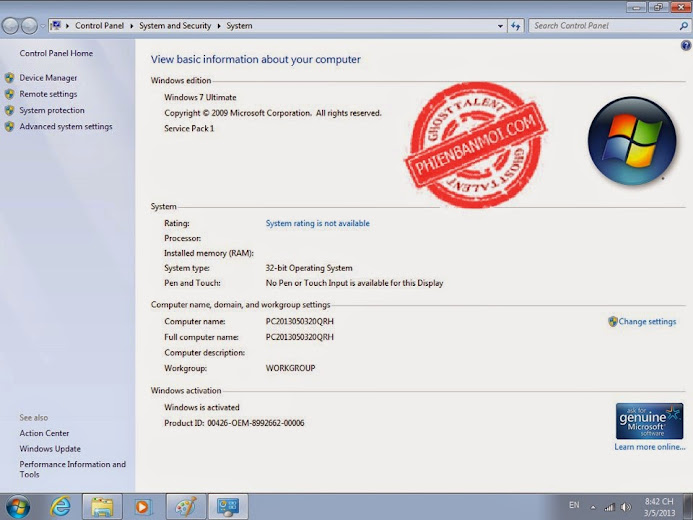Select Control Panel in the breadcrumb
This screenshot has width=693, height=520.
99,26
